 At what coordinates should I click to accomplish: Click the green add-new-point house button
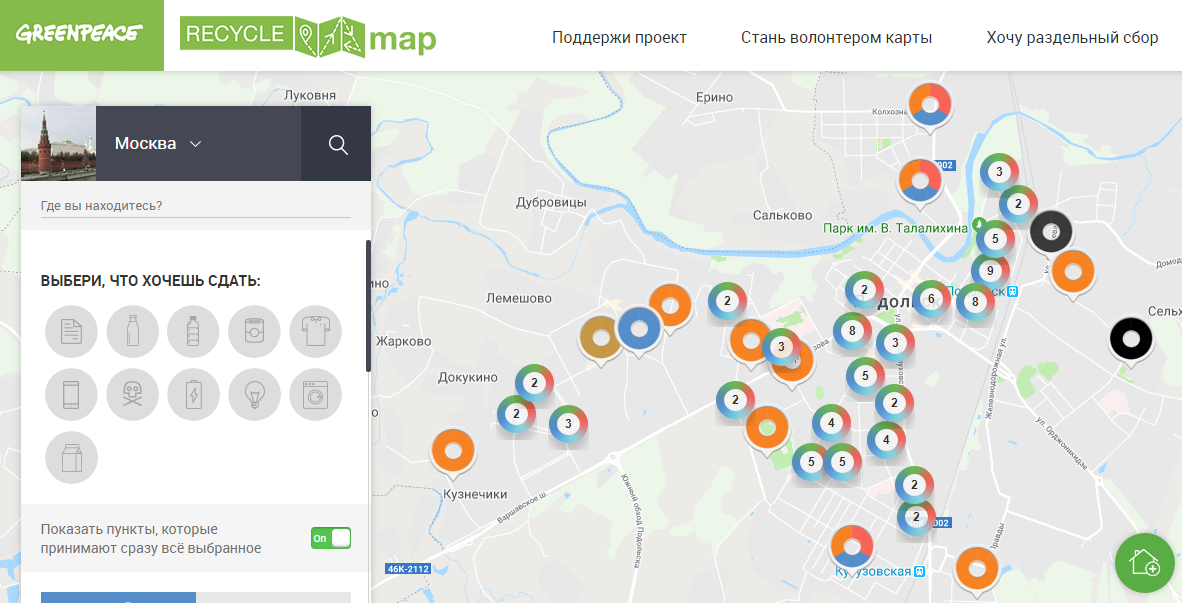pos(1144,562)
